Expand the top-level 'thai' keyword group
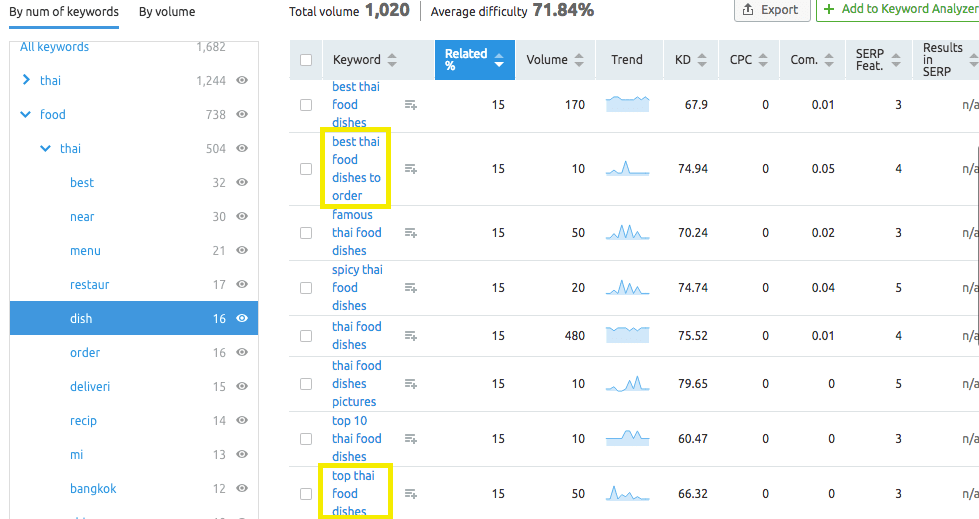 pyautogui.click(x=26, y=80)
